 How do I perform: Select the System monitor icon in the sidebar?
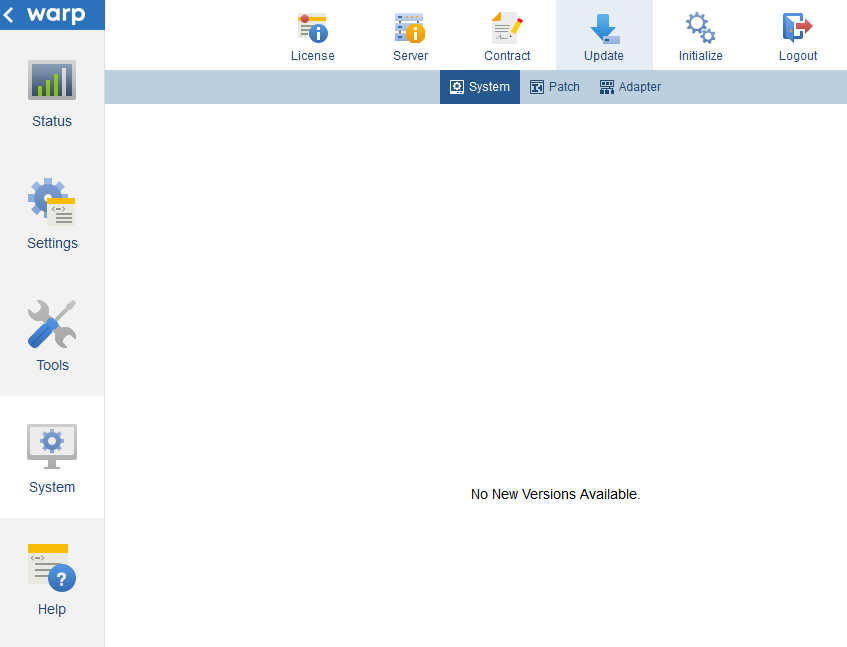pos(52,446)
